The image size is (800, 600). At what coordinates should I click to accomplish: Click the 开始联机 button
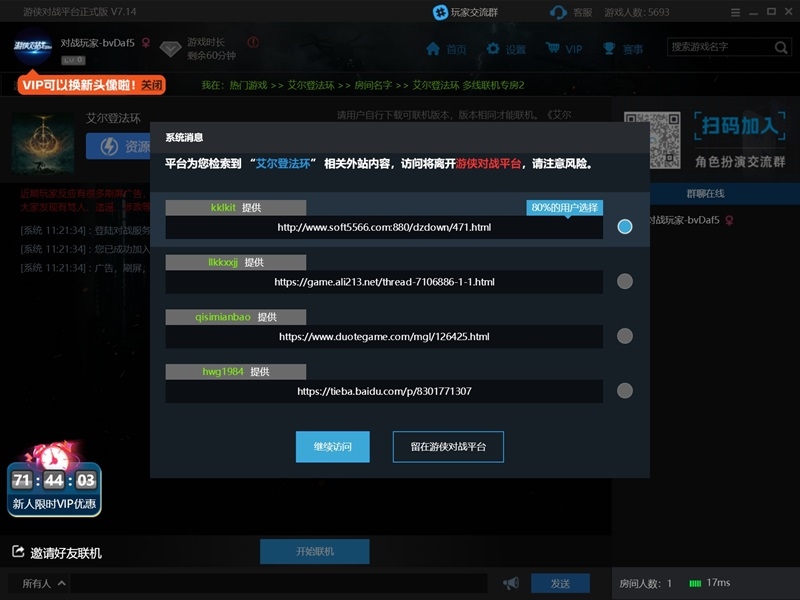[x=315, y=552]
